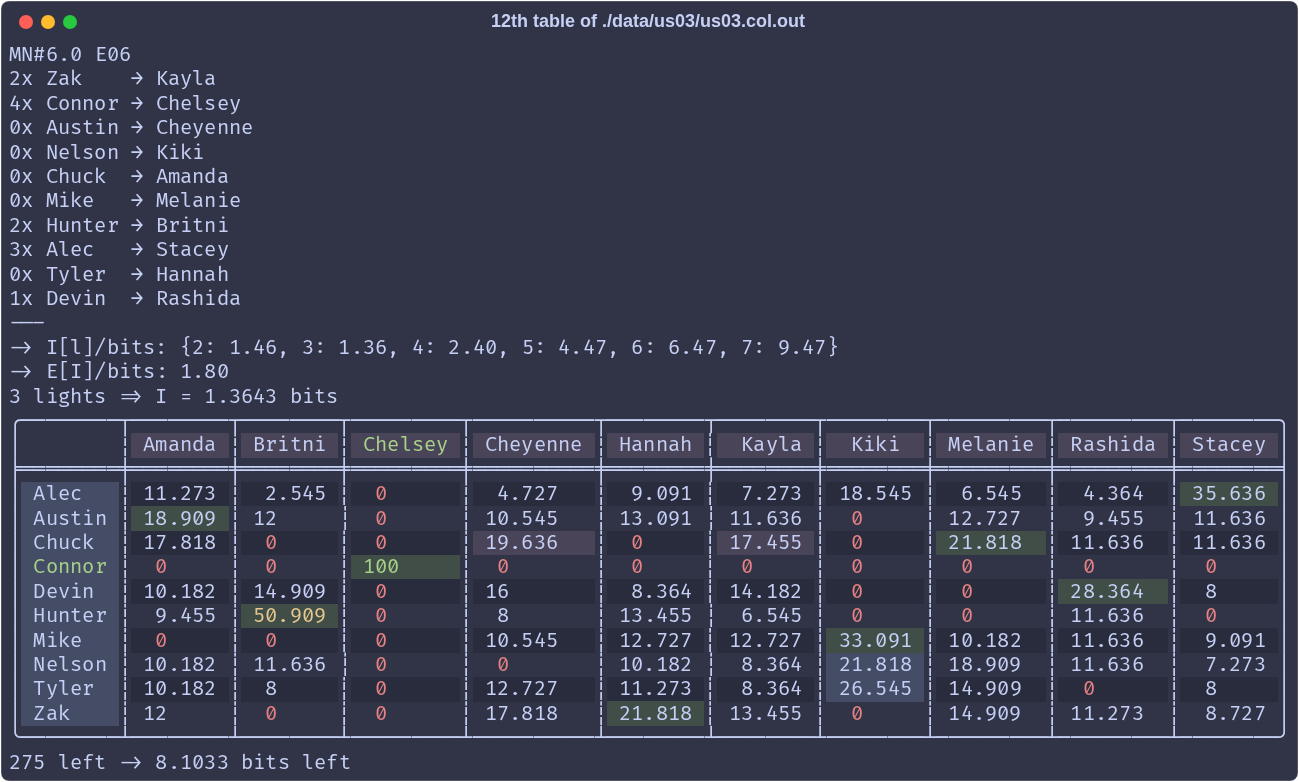The width and height of the screenshot is (1299, 782).
Task: Click the Stacey column header
Action: [x=1229, y=445]
